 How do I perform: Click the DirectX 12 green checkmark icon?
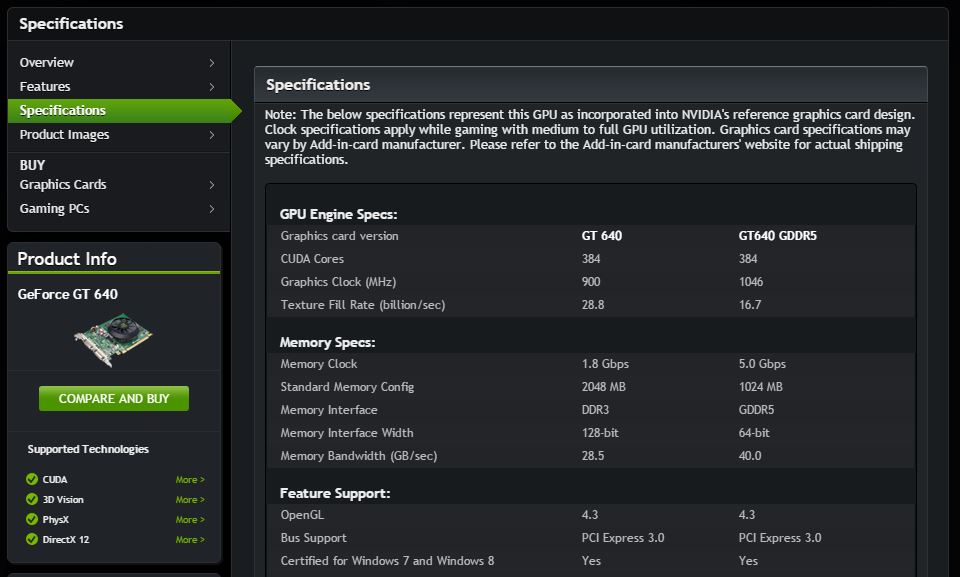pyautogui.click(x=32, y=540)
